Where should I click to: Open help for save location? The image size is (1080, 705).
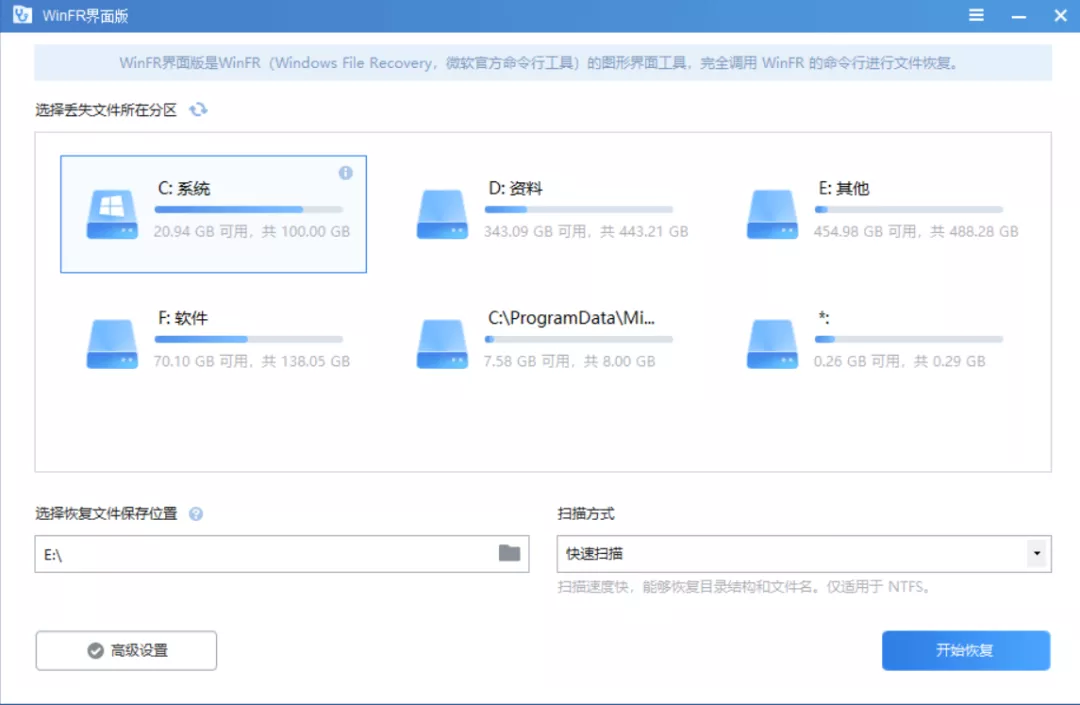(196, 514)
